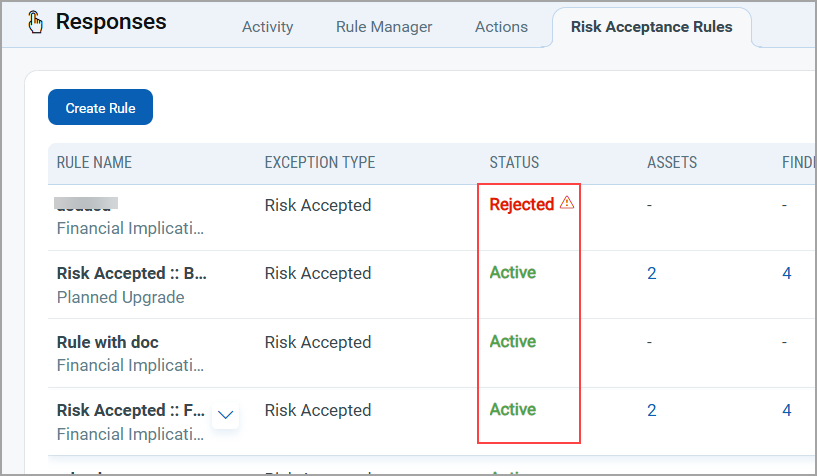Click the warning triangle next to Rejected
This screenshot has height=476, width=817.
click(x=567, y=203)
